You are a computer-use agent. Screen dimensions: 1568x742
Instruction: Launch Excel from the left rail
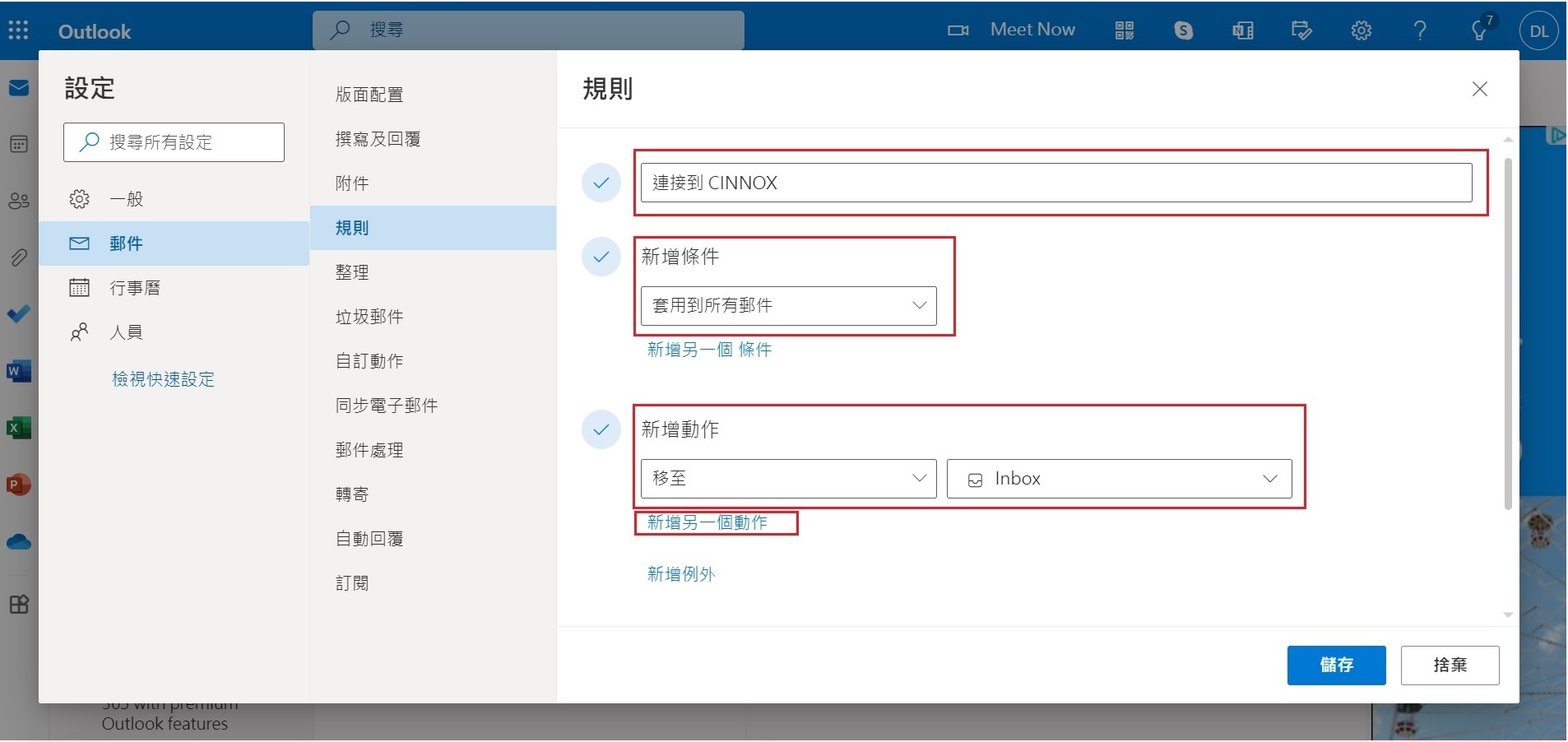pyautogui.click(x=18, y=428)
